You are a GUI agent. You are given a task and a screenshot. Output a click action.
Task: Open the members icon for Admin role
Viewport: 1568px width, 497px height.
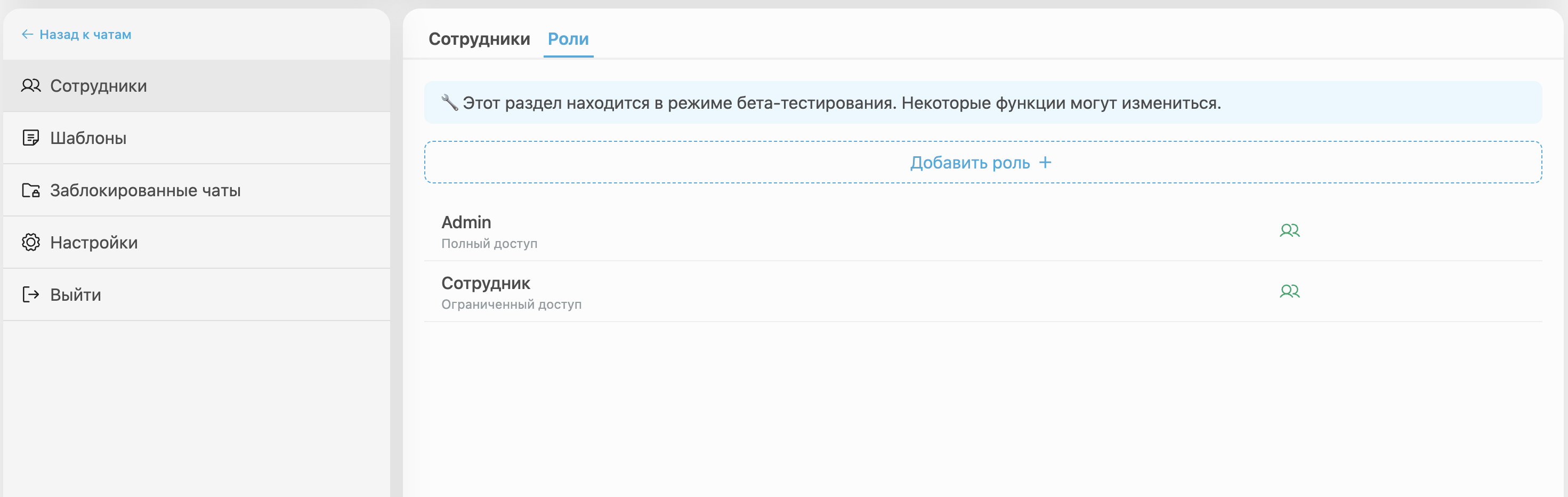(1289, 230)
